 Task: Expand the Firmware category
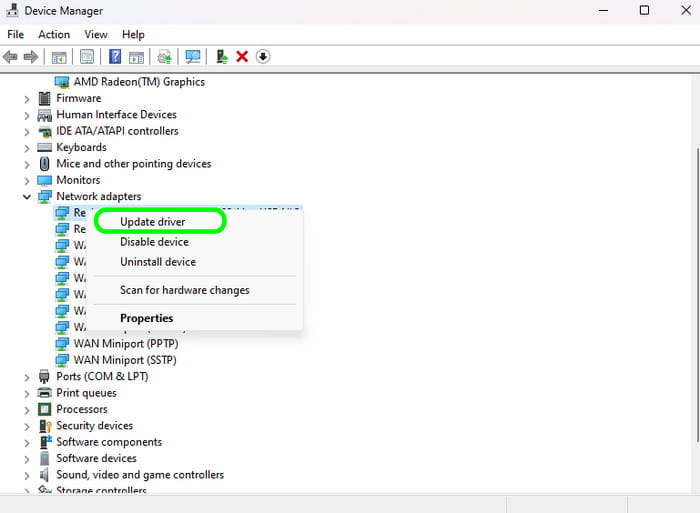[27, 99]
